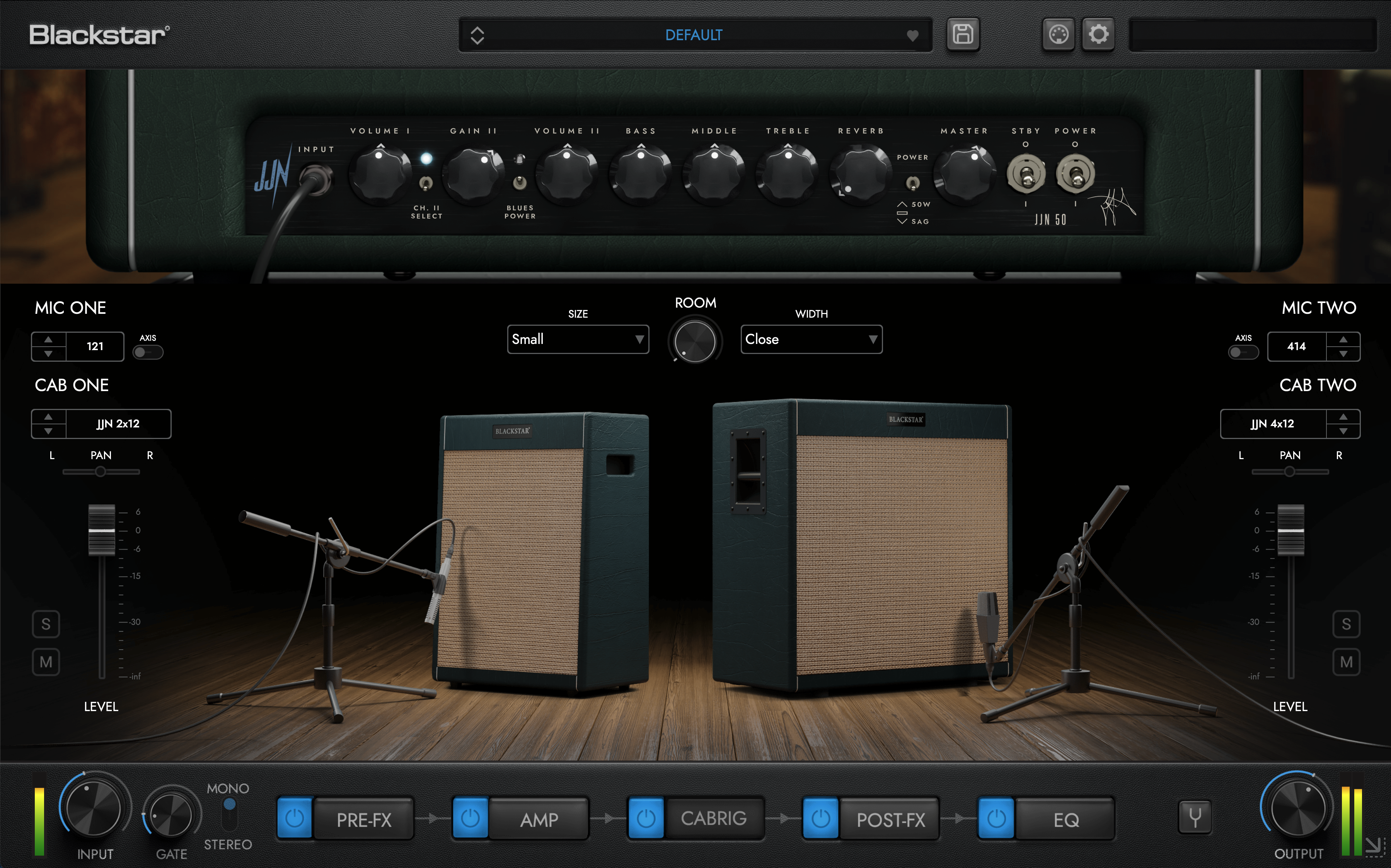1391x868 pixels.
Task: Open the tuner fork icon
Action: 1195,817
